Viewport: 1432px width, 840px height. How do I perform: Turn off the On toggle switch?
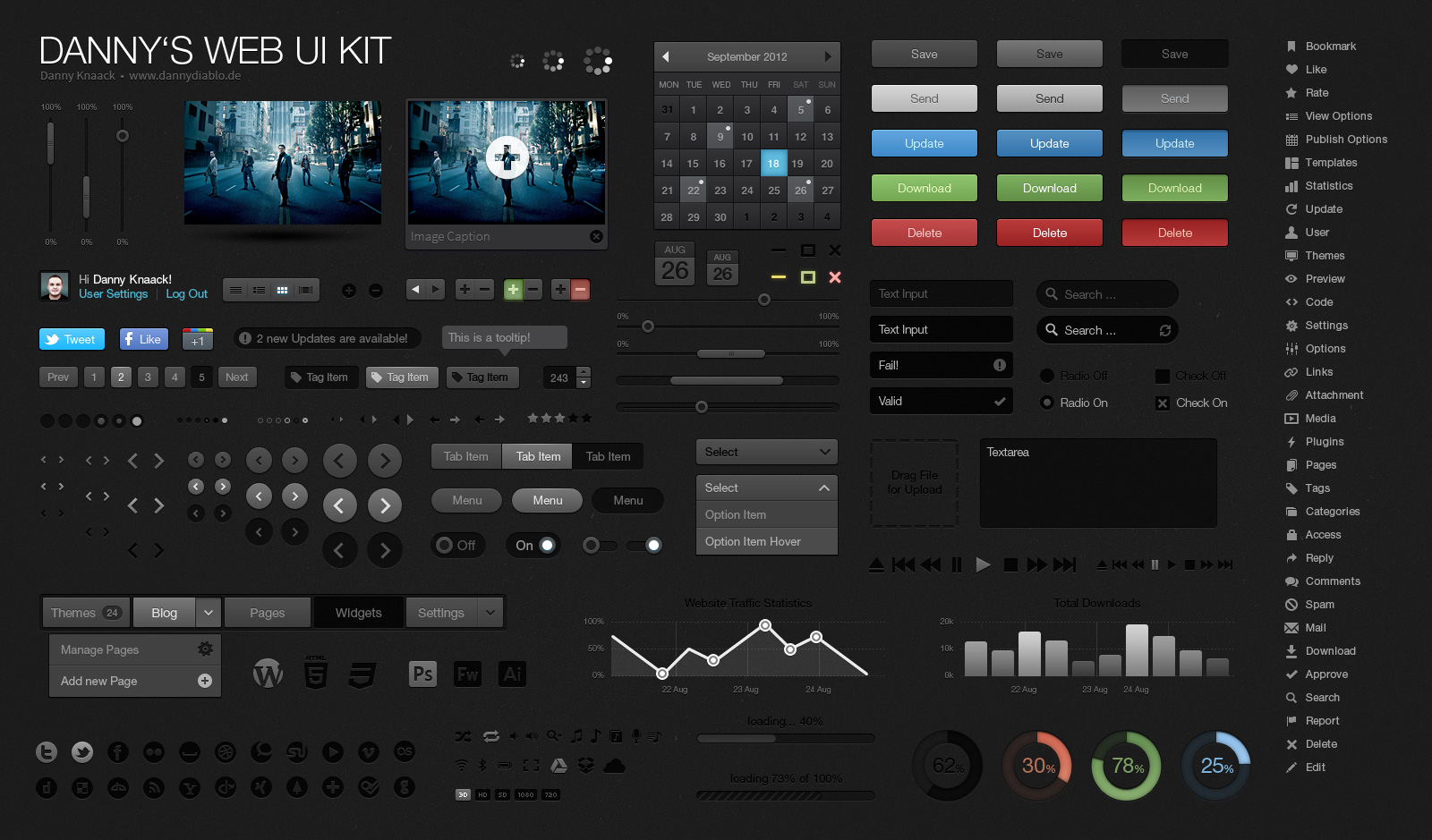tap(534, 545)
